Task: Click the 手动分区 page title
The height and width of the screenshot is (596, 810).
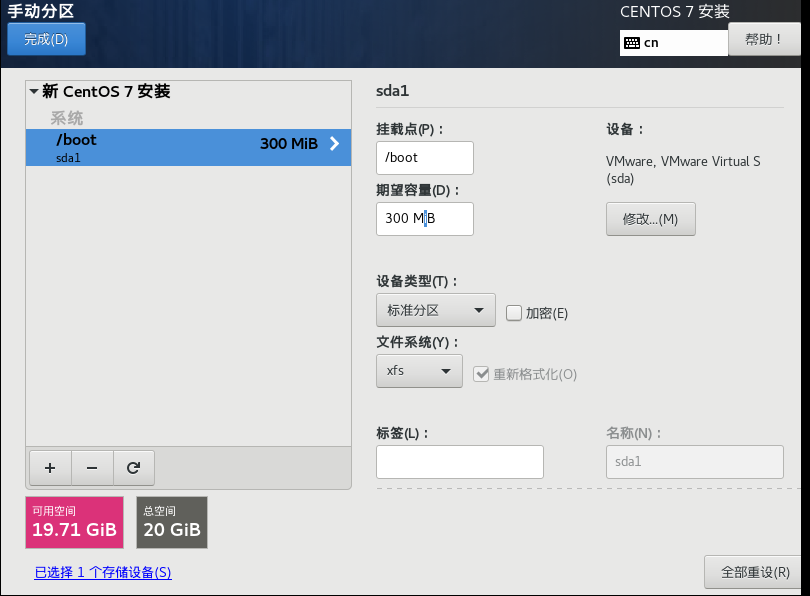Action: 40,11
